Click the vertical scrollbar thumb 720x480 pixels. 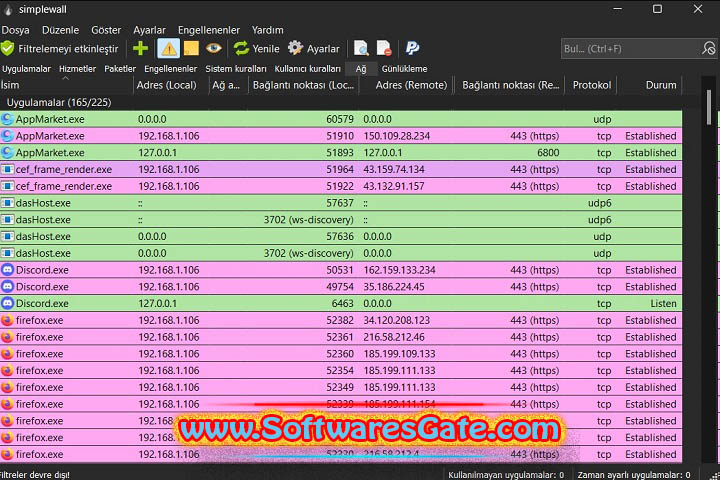click(x=709, y=107)
